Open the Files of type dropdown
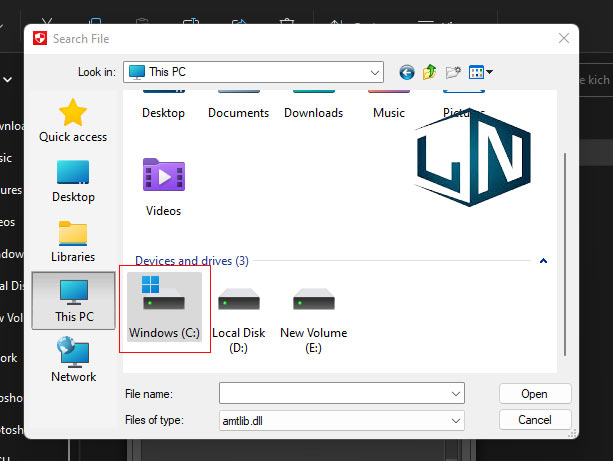The height and width of the screenshot is (461, 613). click(456, 420)
